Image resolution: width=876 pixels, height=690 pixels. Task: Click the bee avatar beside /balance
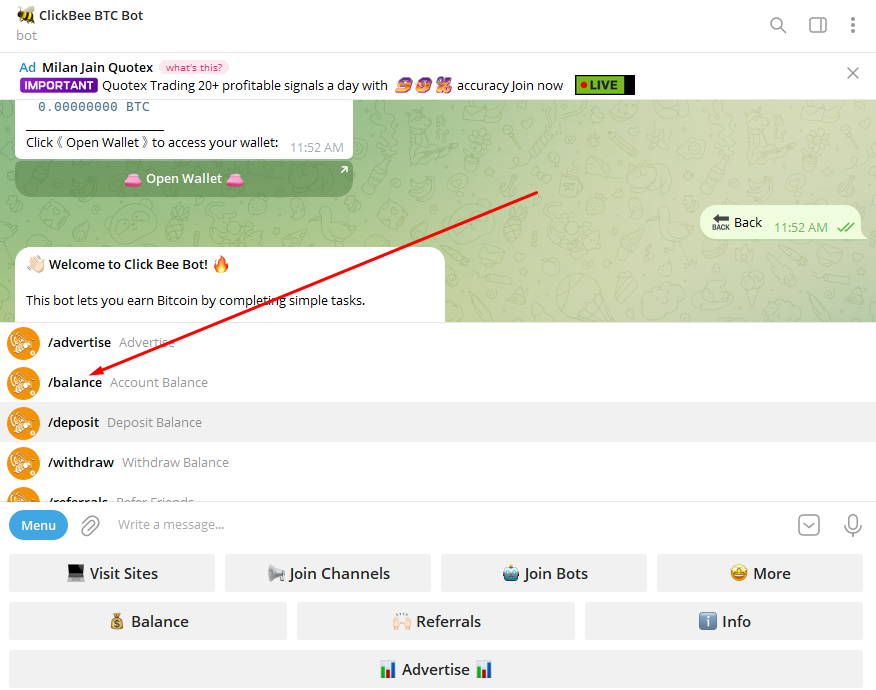23,383
